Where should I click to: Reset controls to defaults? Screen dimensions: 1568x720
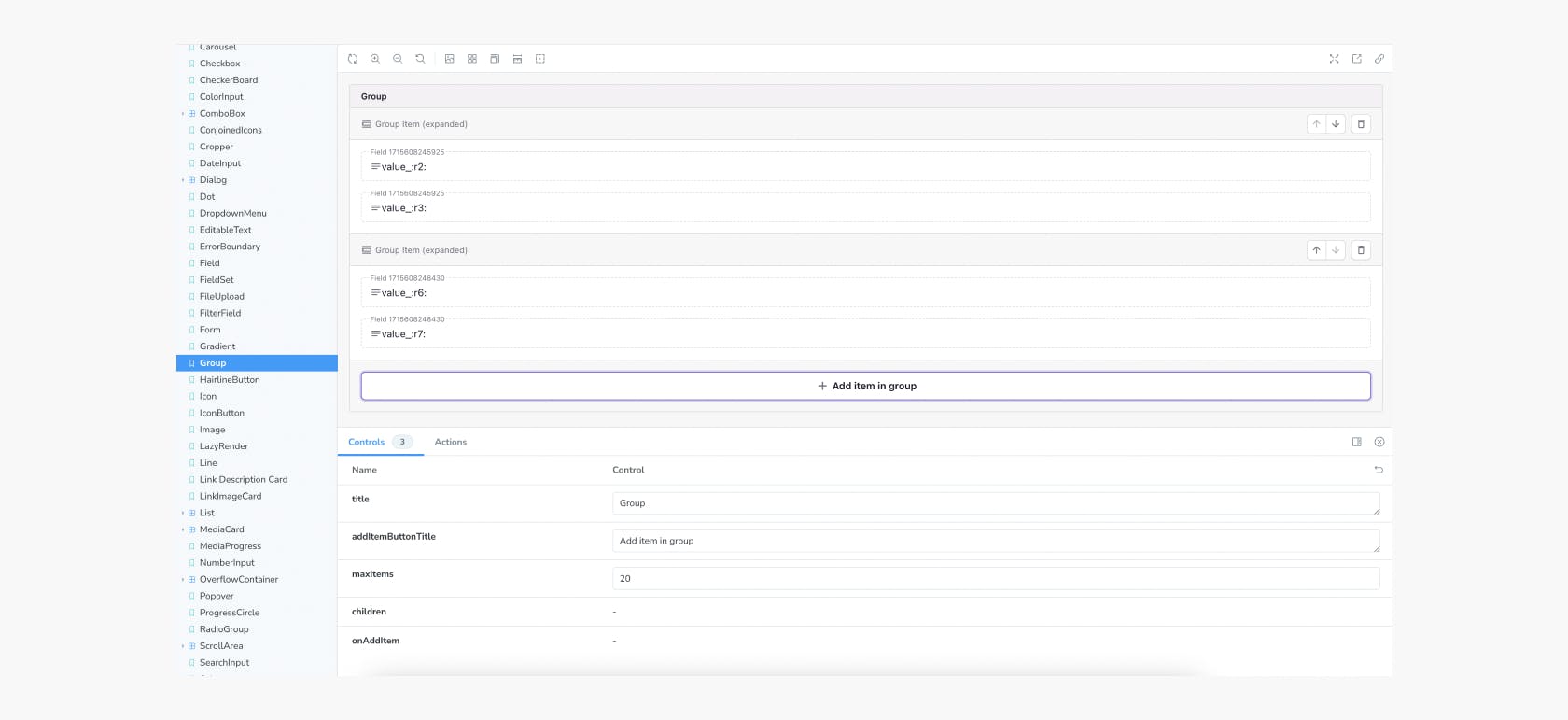click(1379, 470)
